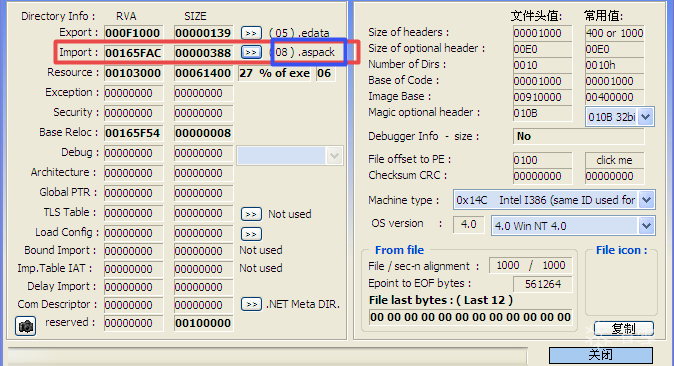
Task: Select the File offset to PE value 0100
Action: [542, 160]
